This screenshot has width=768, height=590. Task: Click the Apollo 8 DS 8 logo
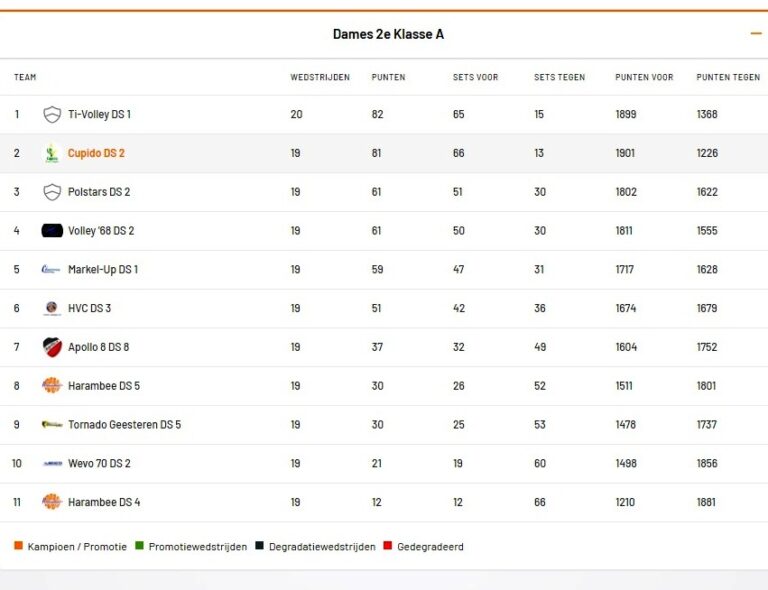52,347
